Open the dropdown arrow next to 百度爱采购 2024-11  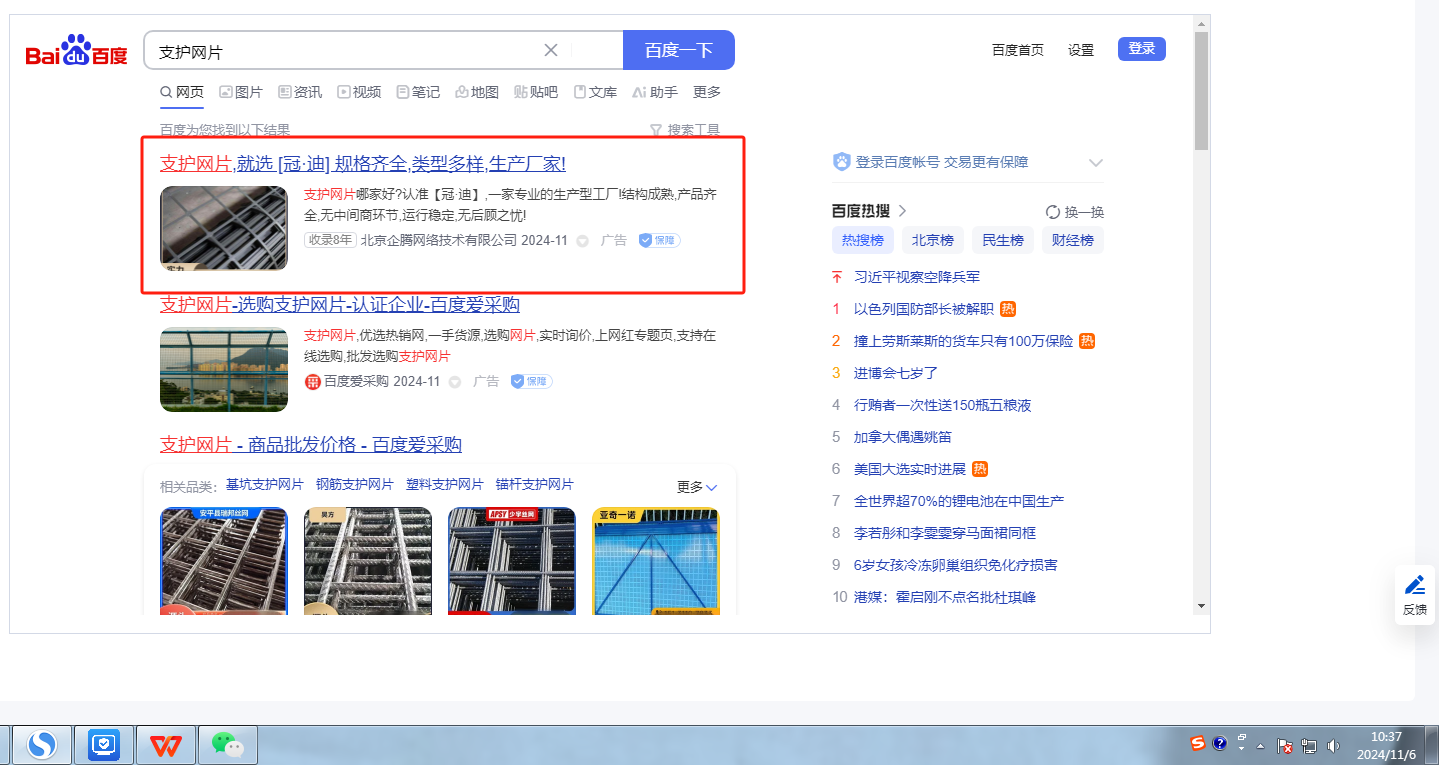[x=455, y=382]
